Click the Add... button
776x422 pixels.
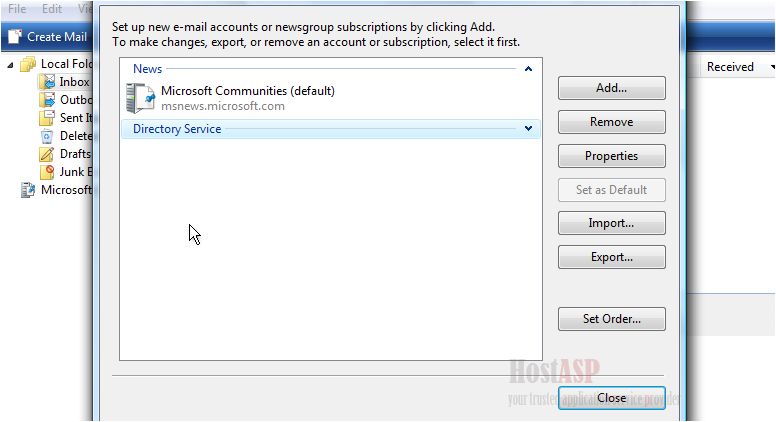pyautogui.click(x=612, y=88)
